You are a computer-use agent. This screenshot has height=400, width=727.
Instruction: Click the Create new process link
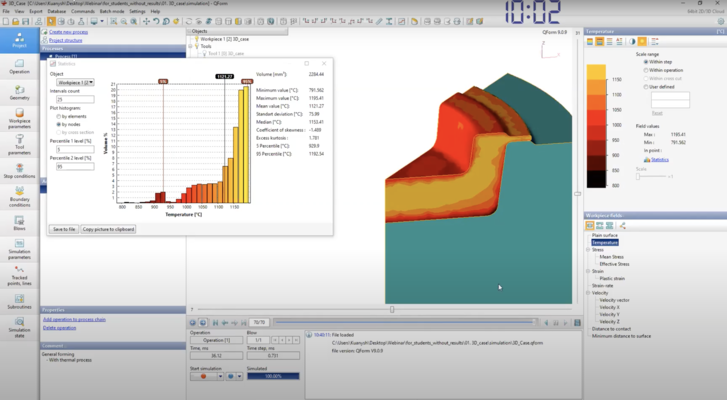[x=68, y=32]
